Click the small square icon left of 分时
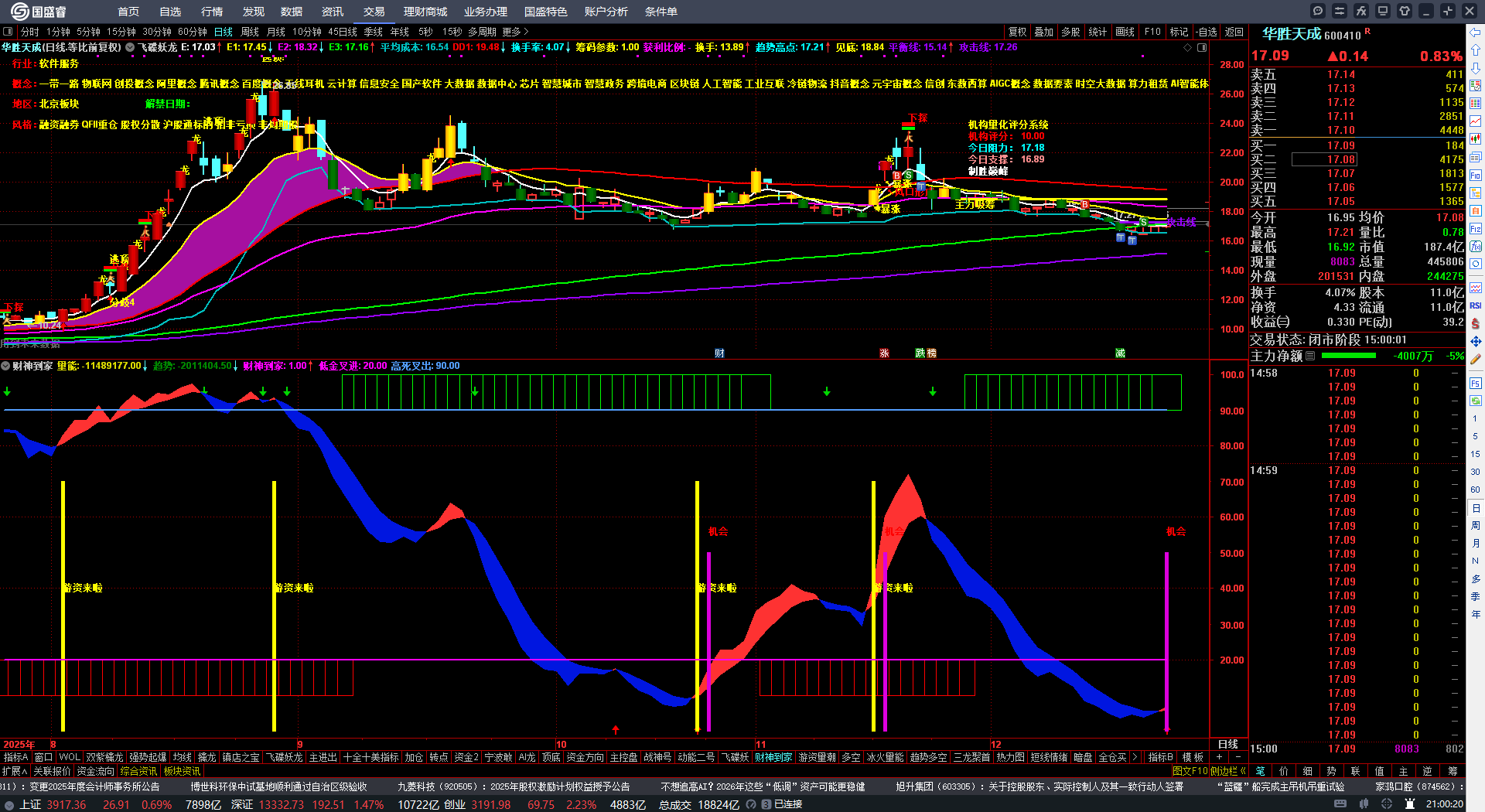The width and height of the screenshot is (1485, 812). pos(8,32)
